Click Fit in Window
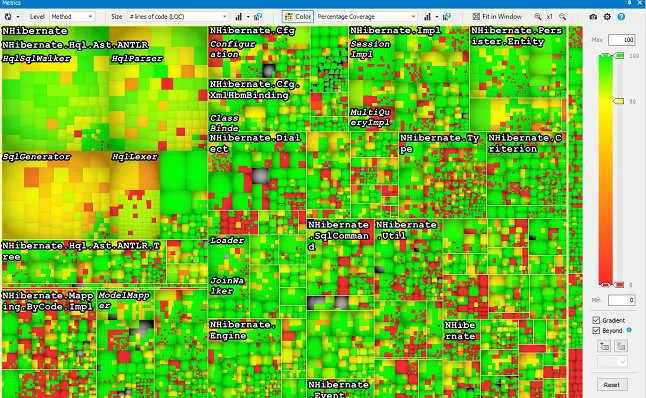 coord(497,16)
